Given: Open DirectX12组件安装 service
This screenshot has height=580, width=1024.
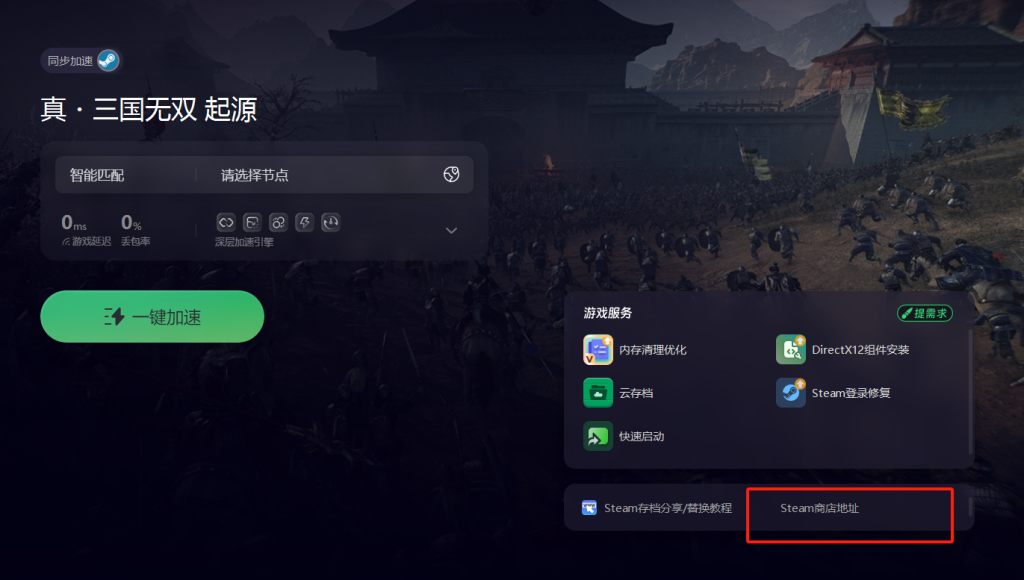Looking at the screenshot, I should click(842, 350).
